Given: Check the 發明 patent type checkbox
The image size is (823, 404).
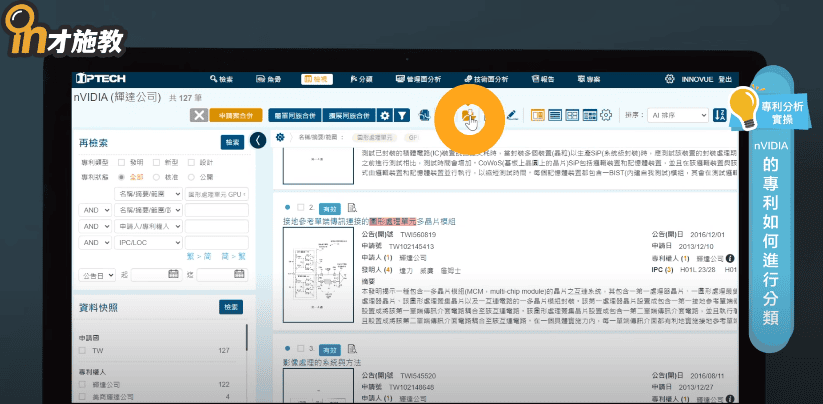Looking at the screenshot, I should [x=121, y=161].
